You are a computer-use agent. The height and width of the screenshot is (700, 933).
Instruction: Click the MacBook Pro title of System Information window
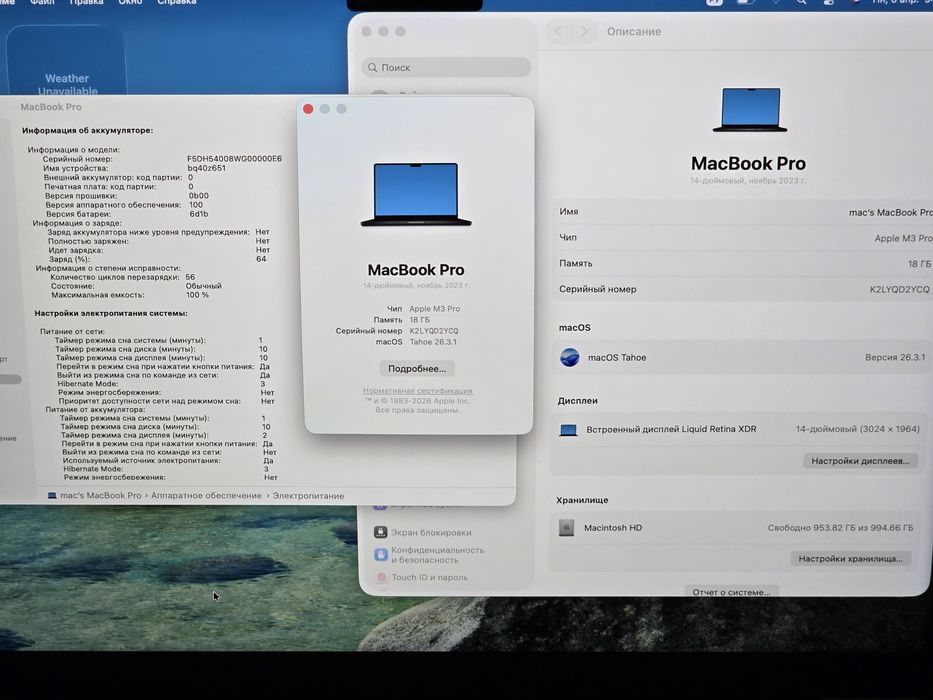pos(51,107)
